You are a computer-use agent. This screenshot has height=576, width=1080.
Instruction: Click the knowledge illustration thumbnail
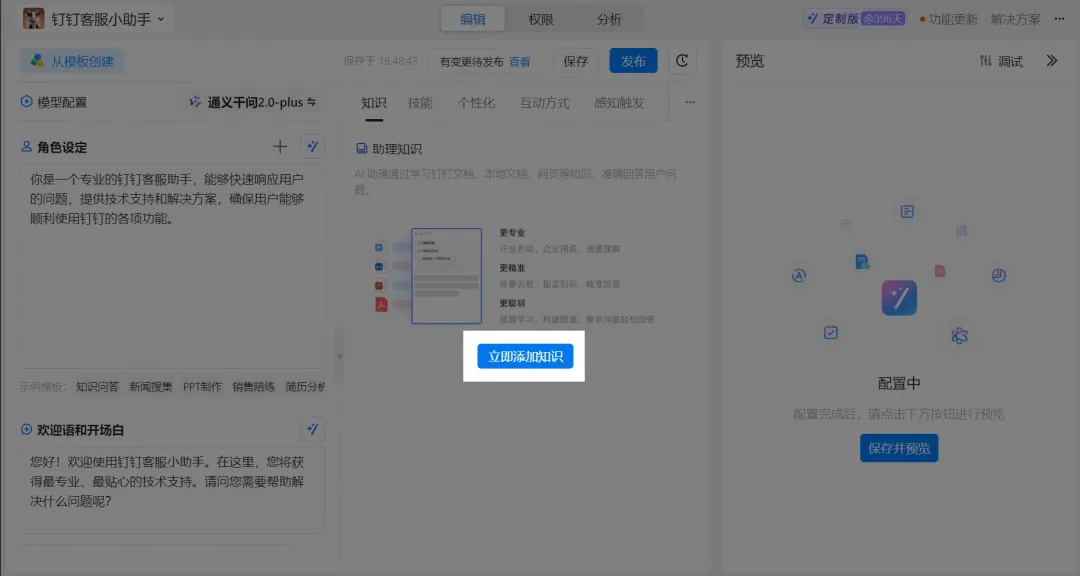pyautogui.click(x=428, y=276)
